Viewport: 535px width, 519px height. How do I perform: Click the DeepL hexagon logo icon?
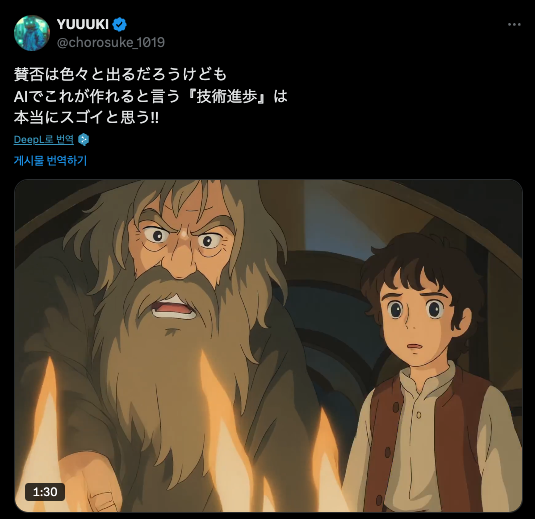click(x=84, y=140)
